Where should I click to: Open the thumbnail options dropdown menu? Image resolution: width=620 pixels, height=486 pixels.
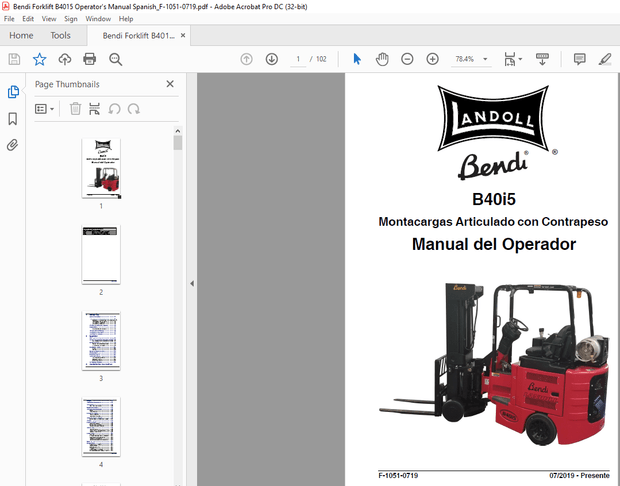pos(44,109)
